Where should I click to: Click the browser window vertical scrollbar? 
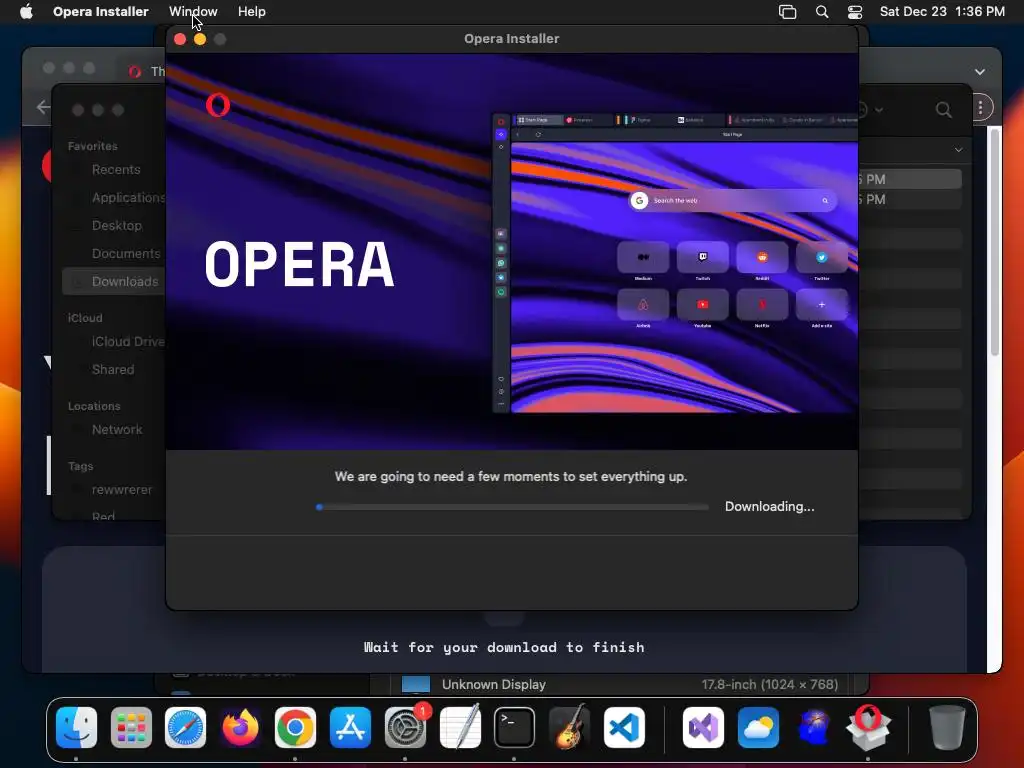click(995, 242)
